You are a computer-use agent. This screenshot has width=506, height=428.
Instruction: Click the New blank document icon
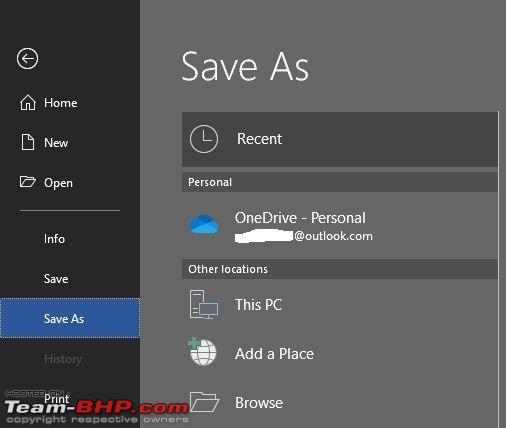click(28, 142)
